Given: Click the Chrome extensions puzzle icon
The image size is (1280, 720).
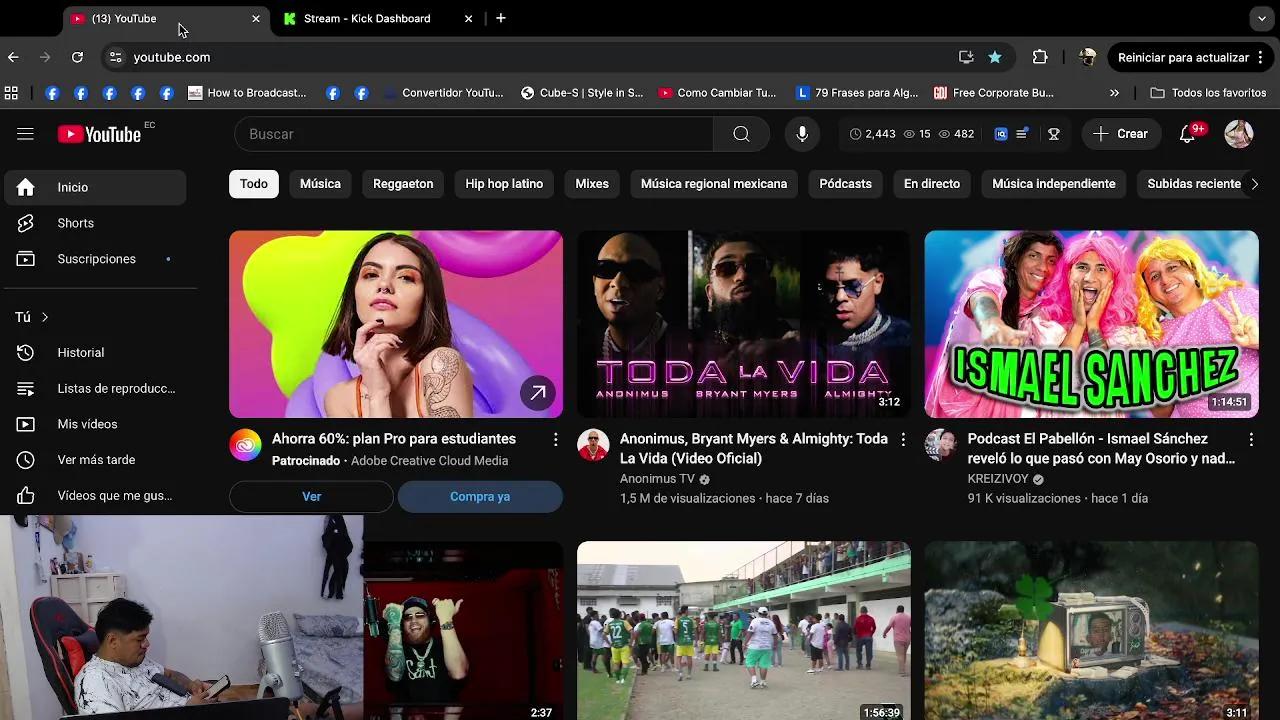Looking at the screenshot, I should [x=1040, y=57].
